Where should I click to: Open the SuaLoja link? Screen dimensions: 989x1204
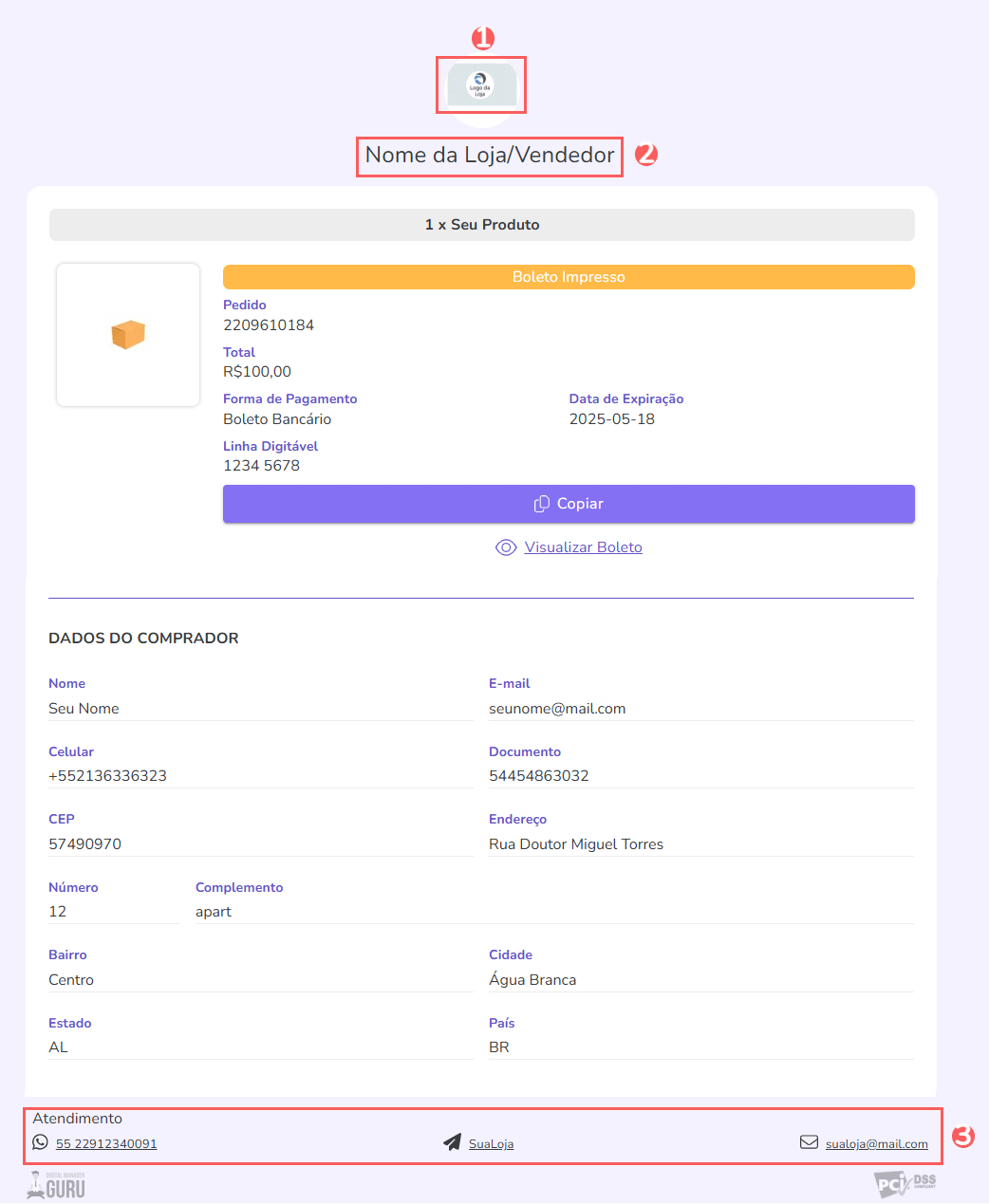[492, 1142]
